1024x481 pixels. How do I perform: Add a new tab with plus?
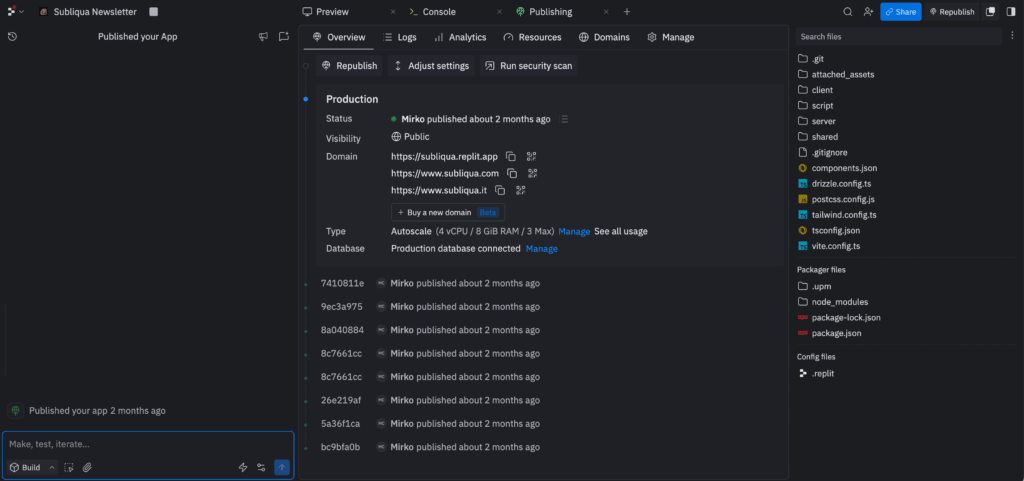[x=627, y=12]
